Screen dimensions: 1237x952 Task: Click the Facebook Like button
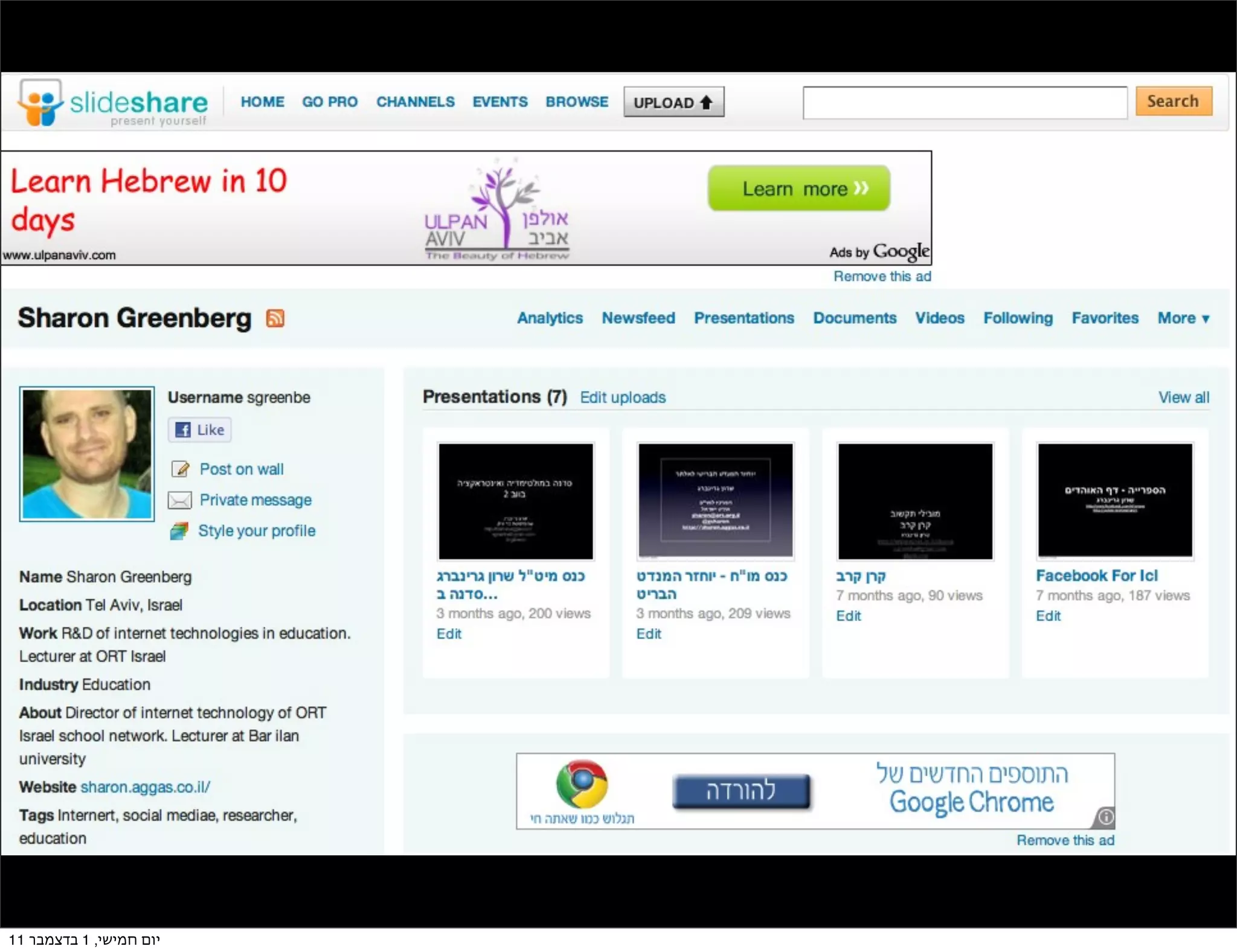tap(199, 430)
